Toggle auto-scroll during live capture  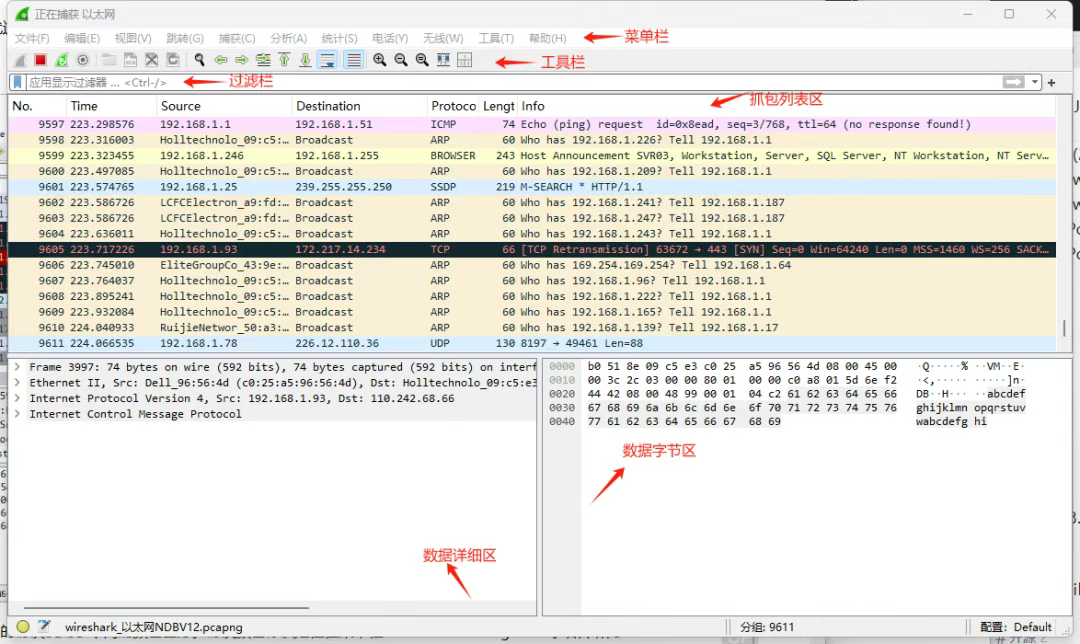[327, 60]
